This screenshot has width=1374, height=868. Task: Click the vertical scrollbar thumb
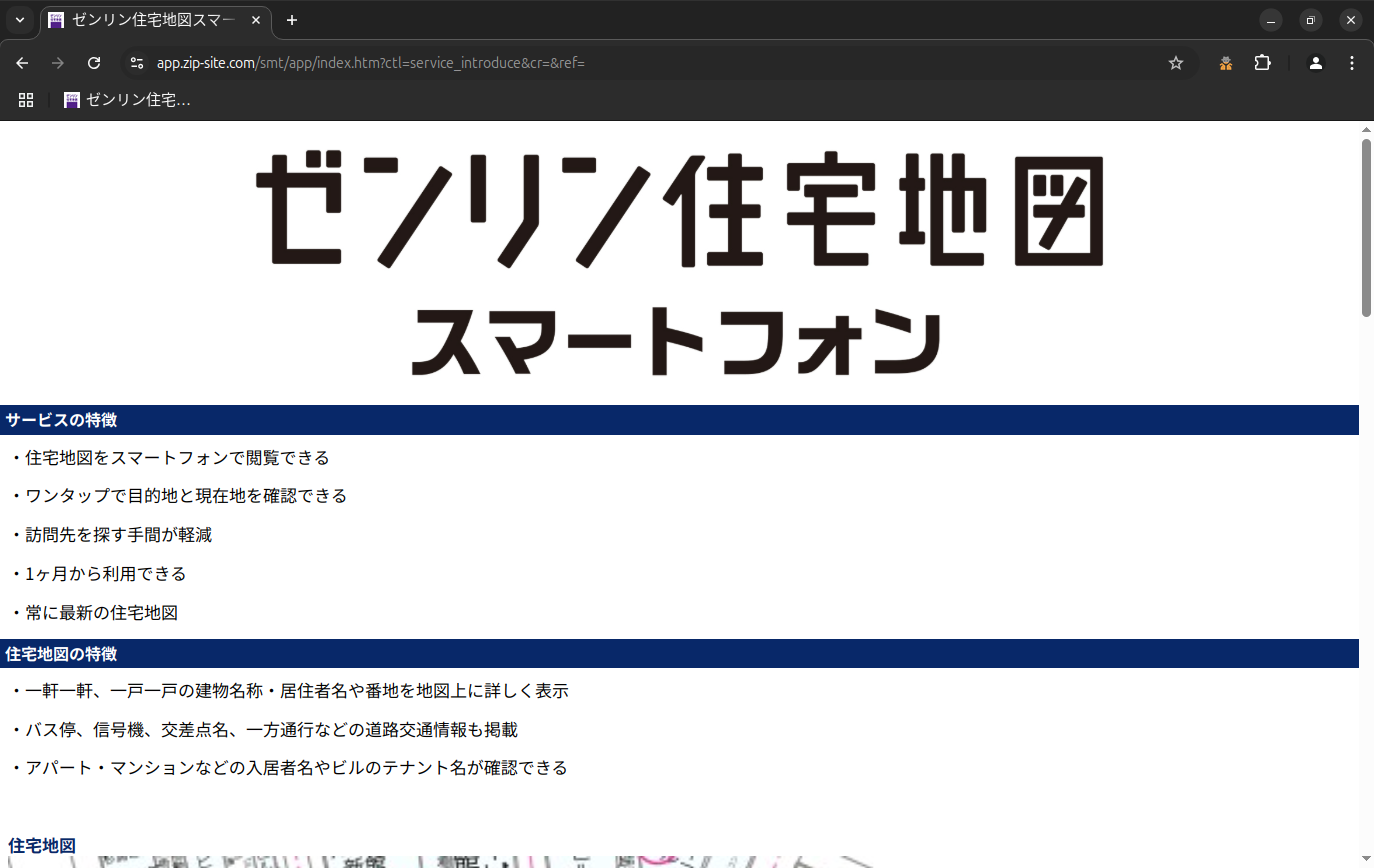[1366, 228]
